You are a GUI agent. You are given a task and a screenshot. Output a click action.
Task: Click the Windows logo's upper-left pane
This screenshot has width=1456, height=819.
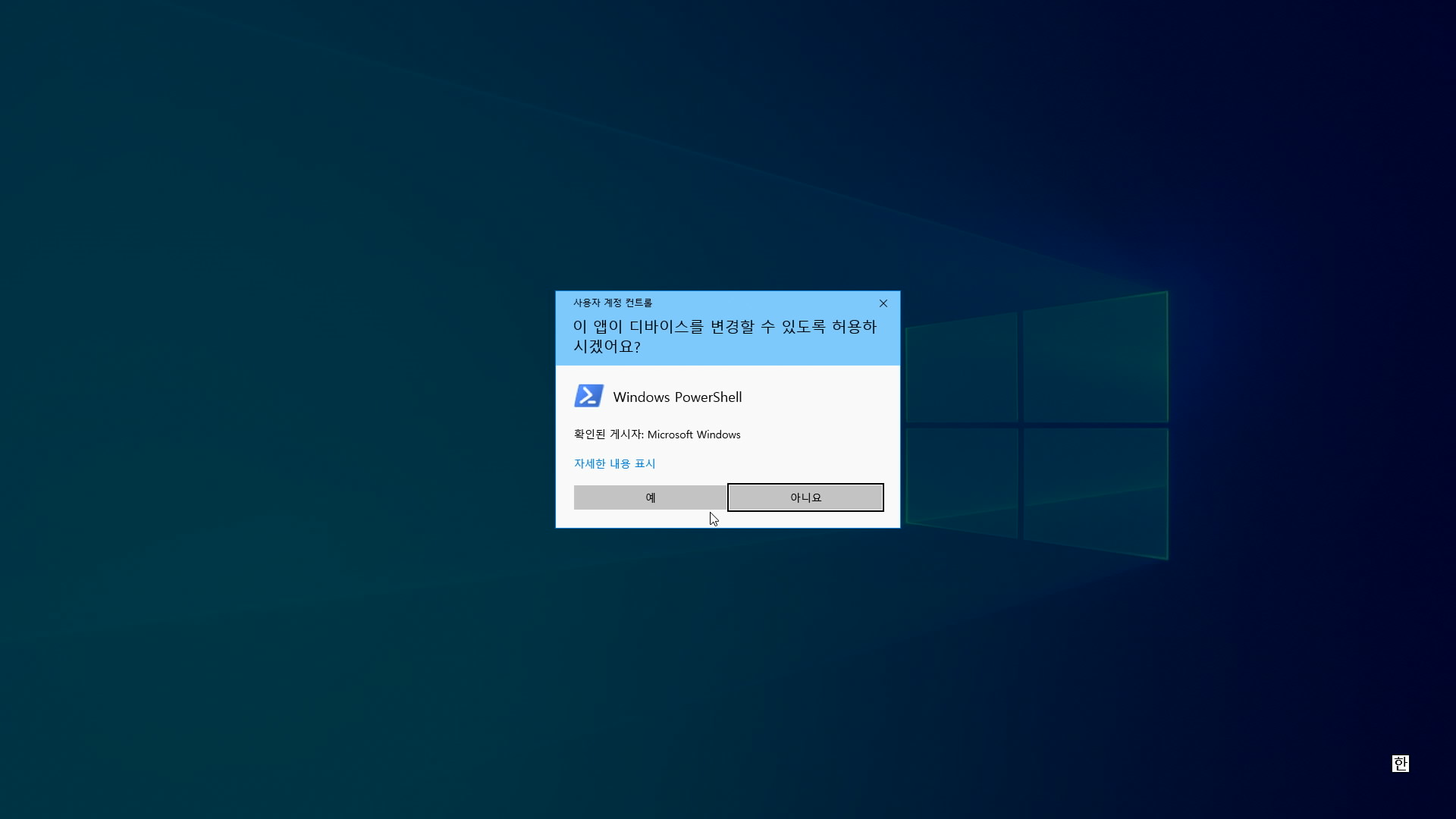(x=962, y=369)
